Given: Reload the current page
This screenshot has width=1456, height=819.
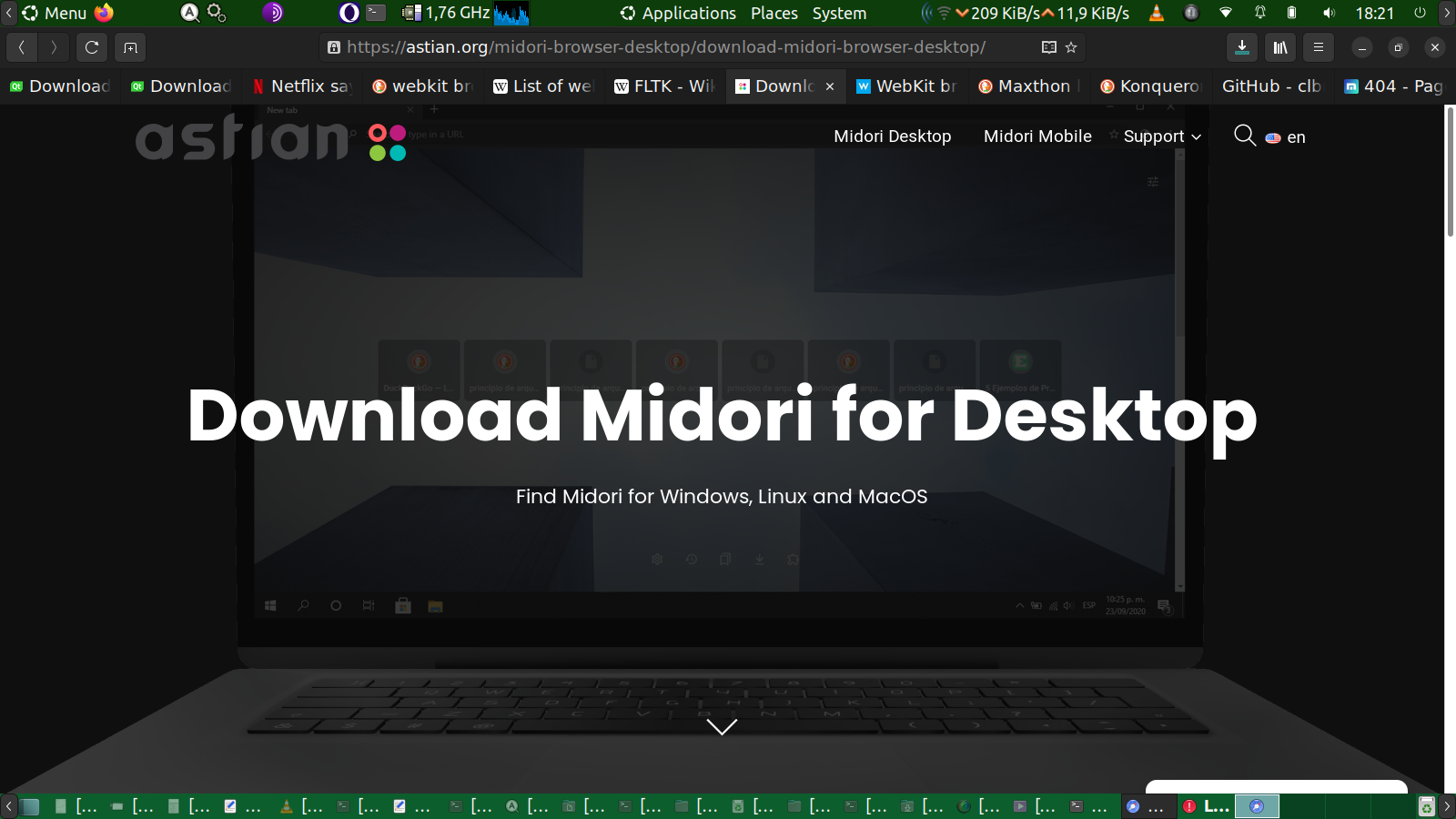Looking at the screenshot, I should 92,47.
